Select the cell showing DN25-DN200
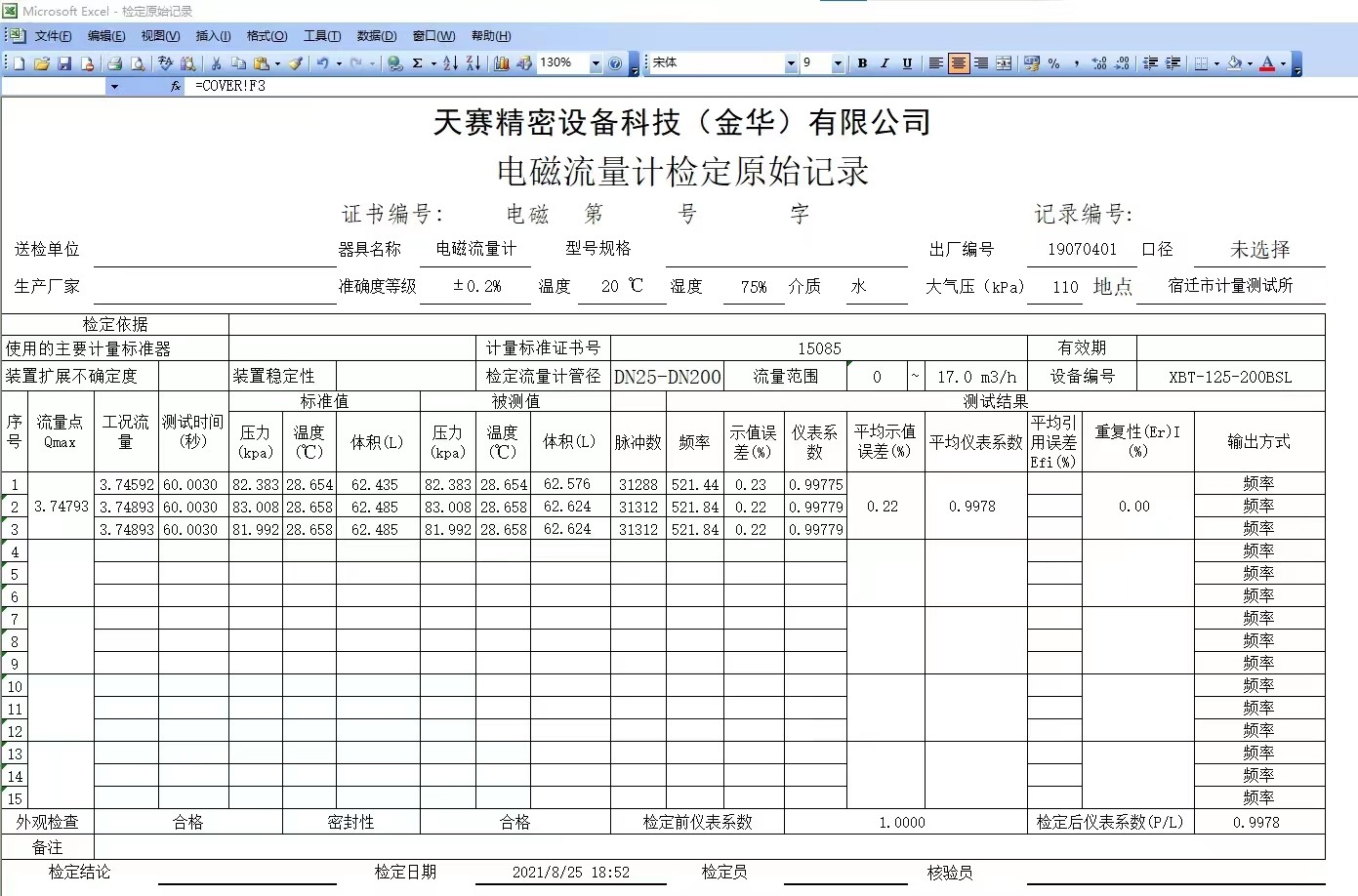Viewport: 1358px width, 896px height. [667, 377]
